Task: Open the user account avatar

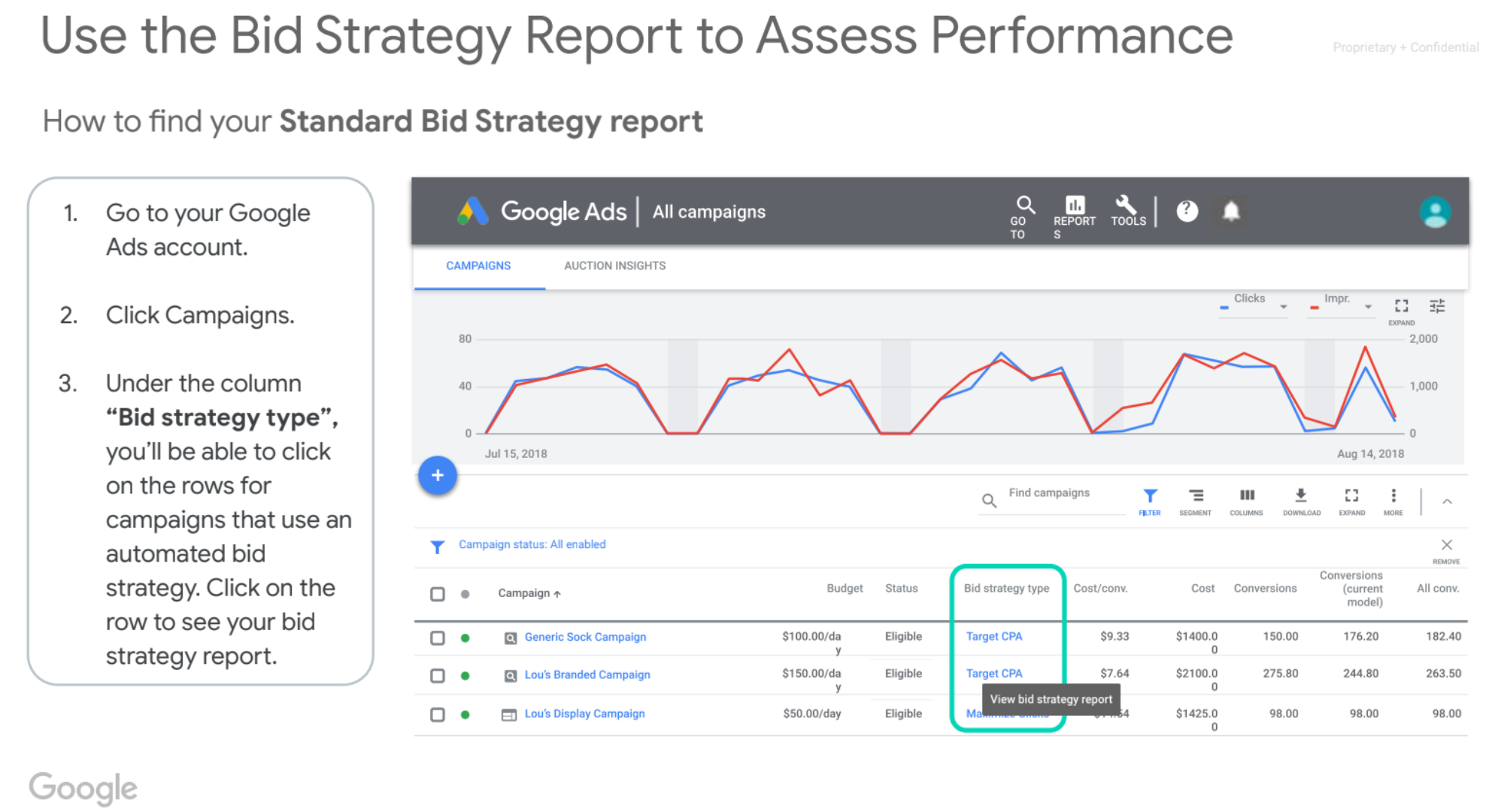Action: (1435, 212)
